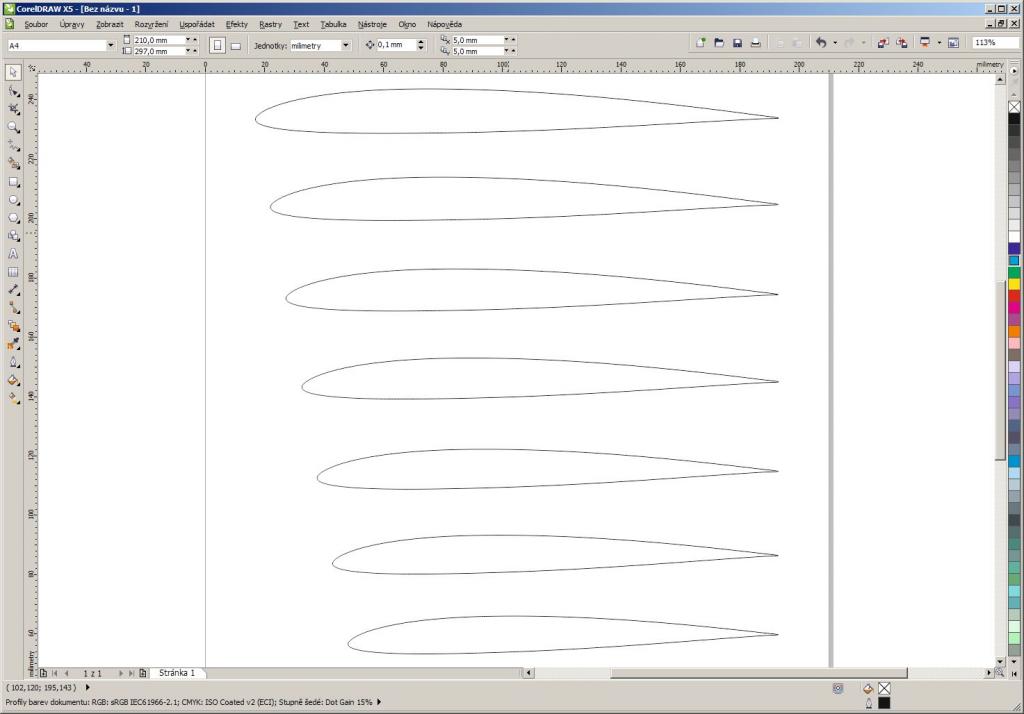1024x714 pixels.
Task: Click the page width 210,0 mm field
Action: pyautogui.click(x=156, y=40)
